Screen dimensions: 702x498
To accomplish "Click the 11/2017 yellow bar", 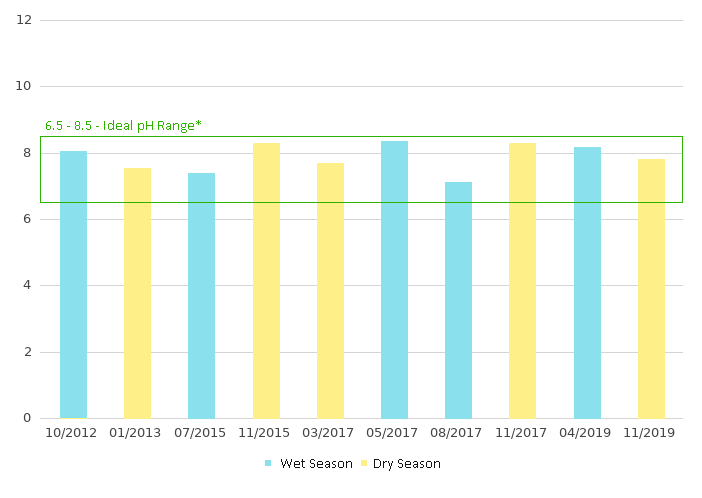I will pos(522,281).
